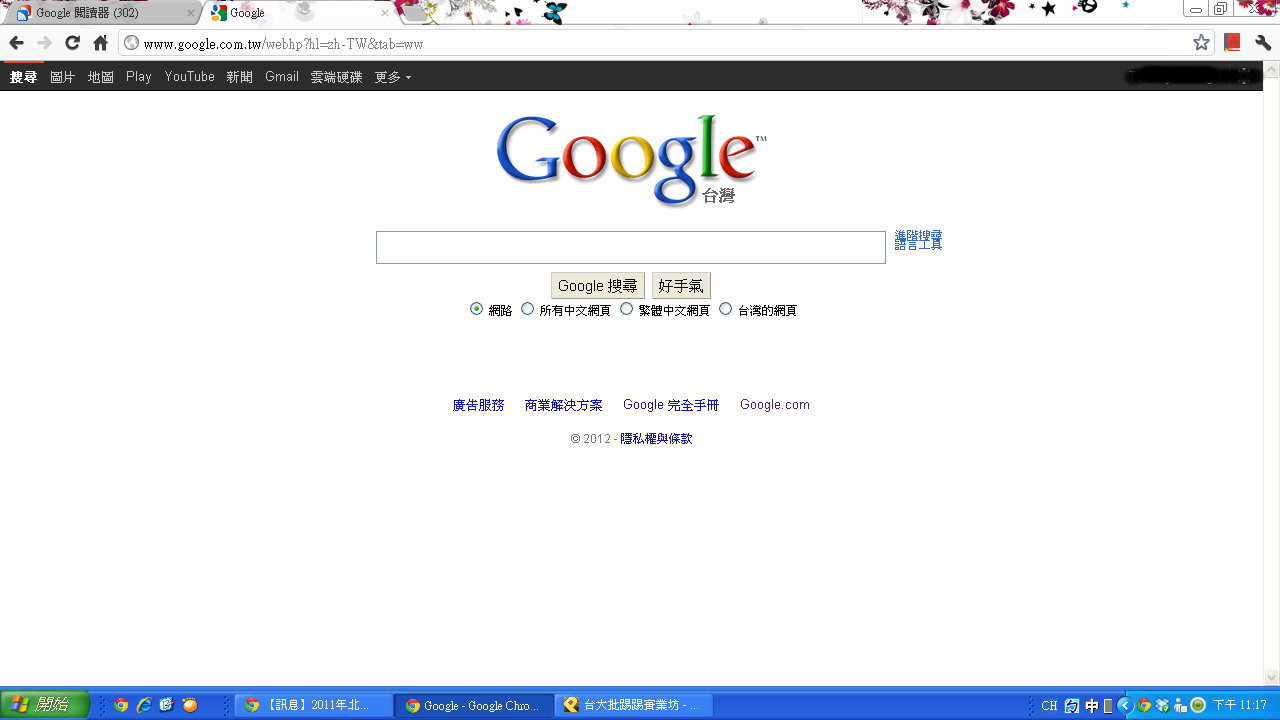Click the Chrome icon in the system tray
1280x720 pixels.
[1145, 705]
